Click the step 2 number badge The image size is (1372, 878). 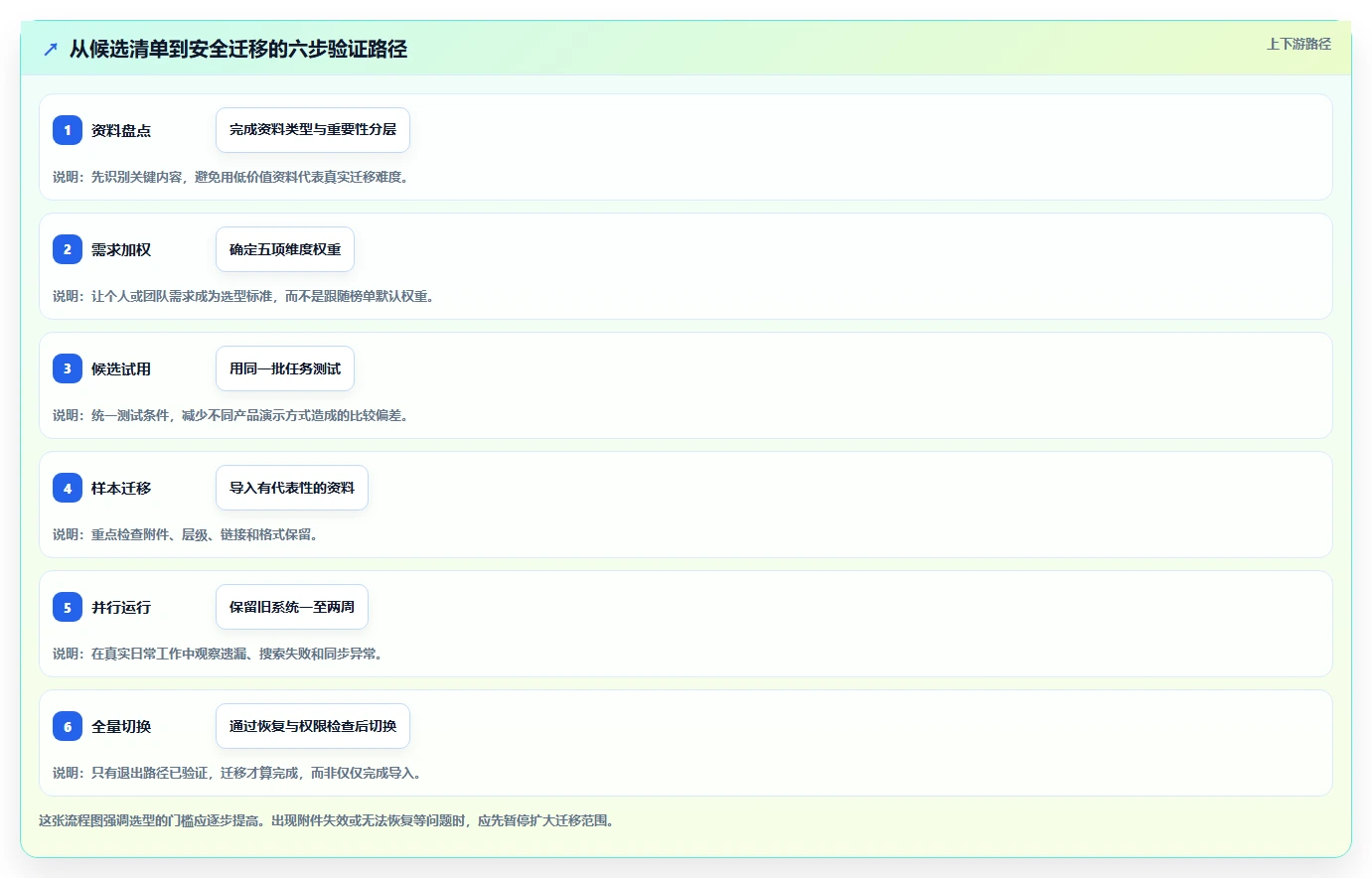tap(68, 249)
